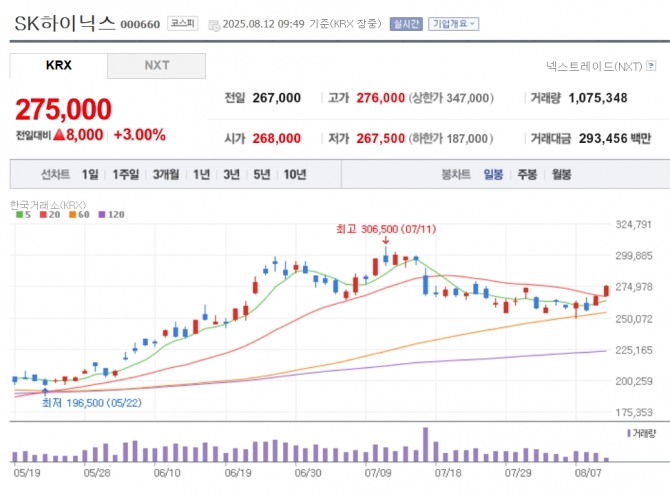Click the 넥스트레이드(NXT) link text

coord(594,66)
